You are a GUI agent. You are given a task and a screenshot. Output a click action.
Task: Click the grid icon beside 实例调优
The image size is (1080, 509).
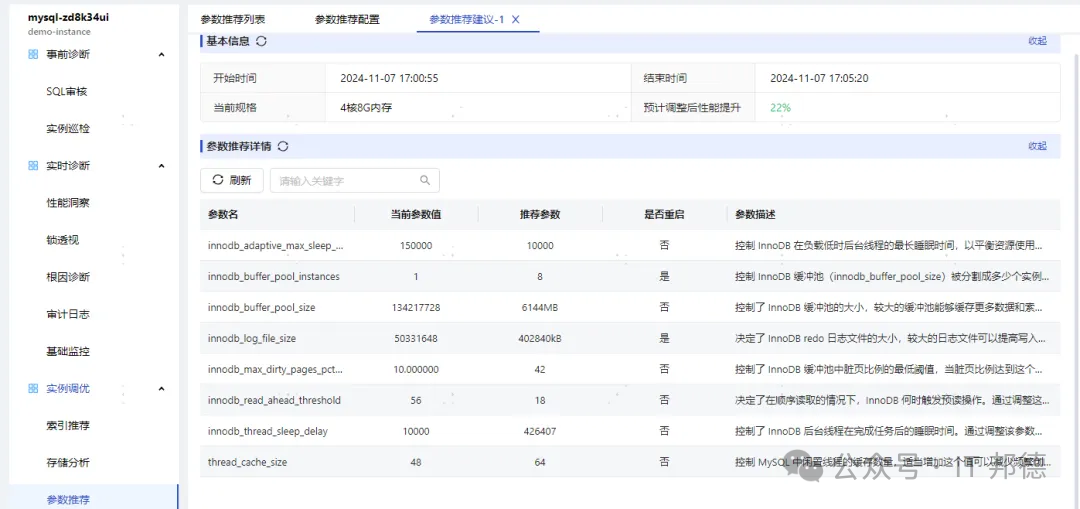(33, 388)
